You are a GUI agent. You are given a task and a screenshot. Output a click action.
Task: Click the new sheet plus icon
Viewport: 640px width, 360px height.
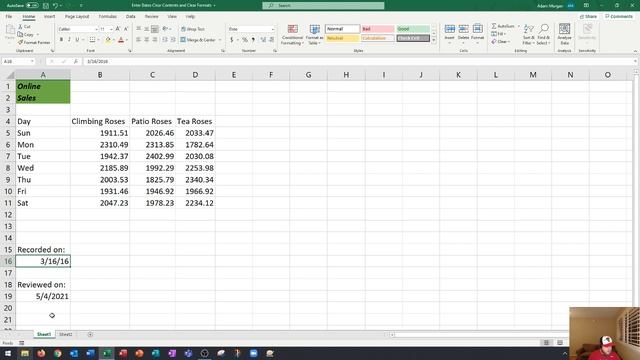pos(90,334)
